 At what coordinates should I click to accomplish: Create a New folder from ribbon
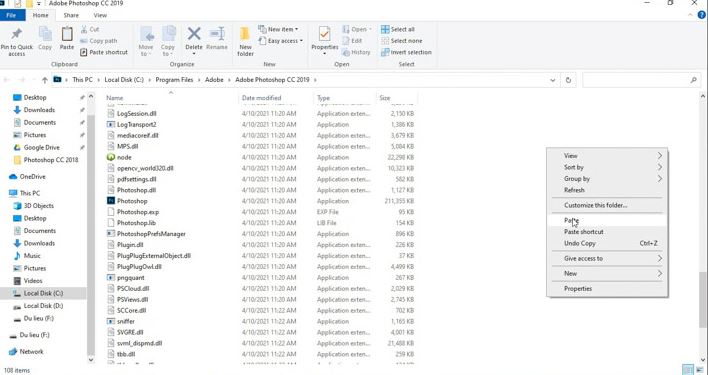click(245, 42)
